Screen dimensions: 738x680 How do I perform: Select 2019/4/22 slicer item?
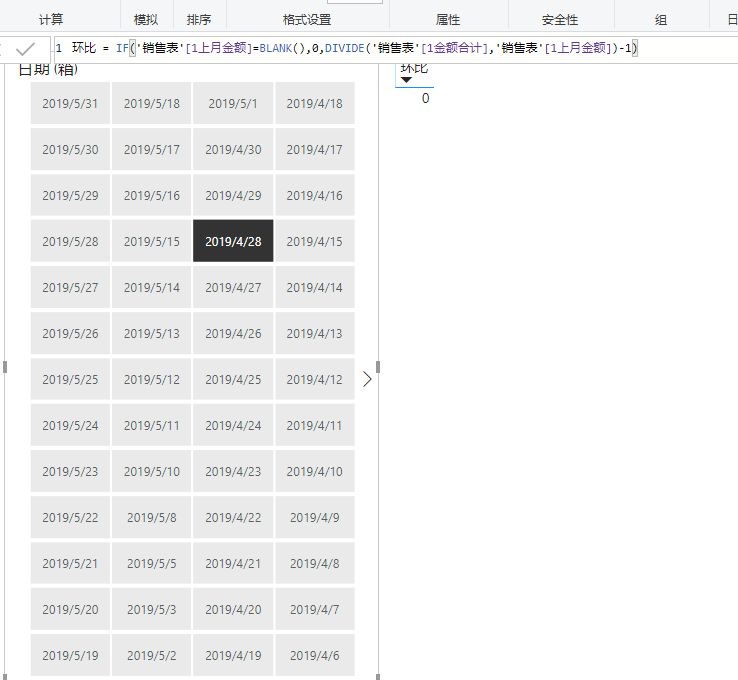tap(233, 517)
